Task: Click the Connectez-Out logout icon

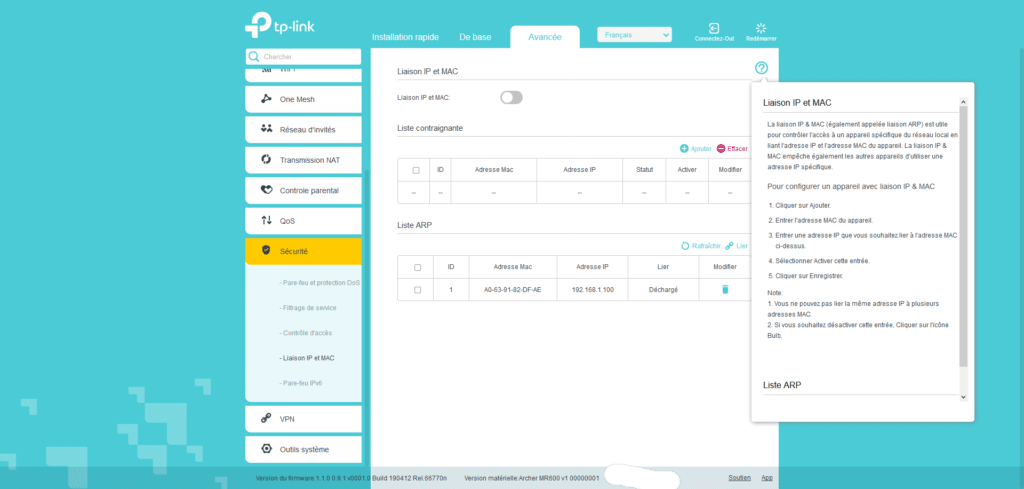Action: 714,29
